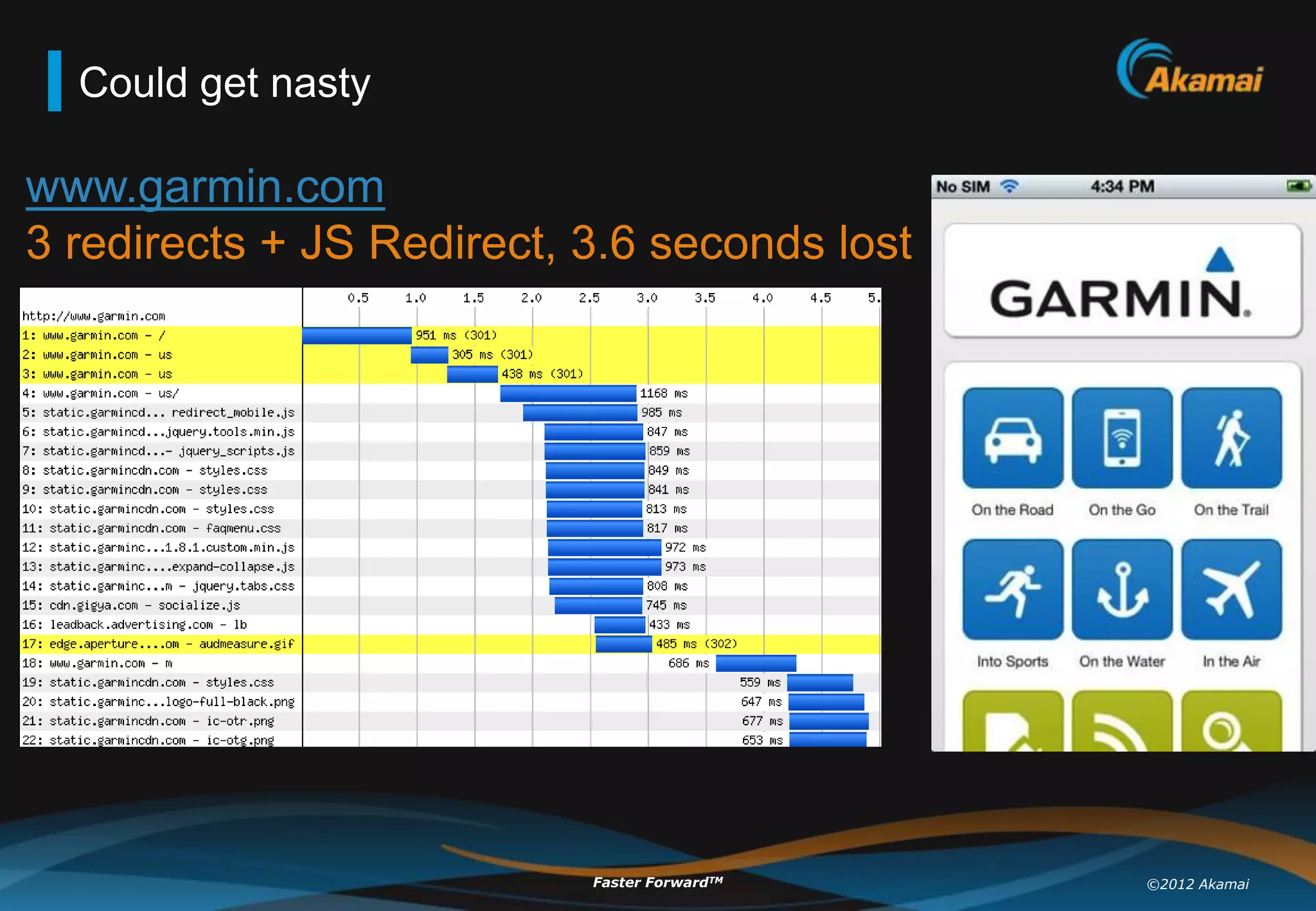Click the 438 ms (301) waterfall bar

472,374
